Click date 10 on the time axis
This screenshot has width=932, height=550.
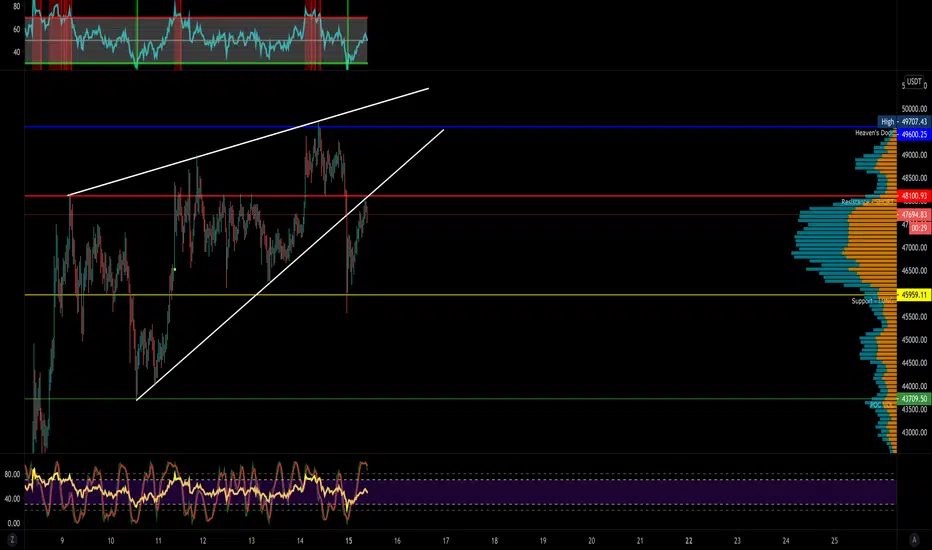tap(111, 540)
